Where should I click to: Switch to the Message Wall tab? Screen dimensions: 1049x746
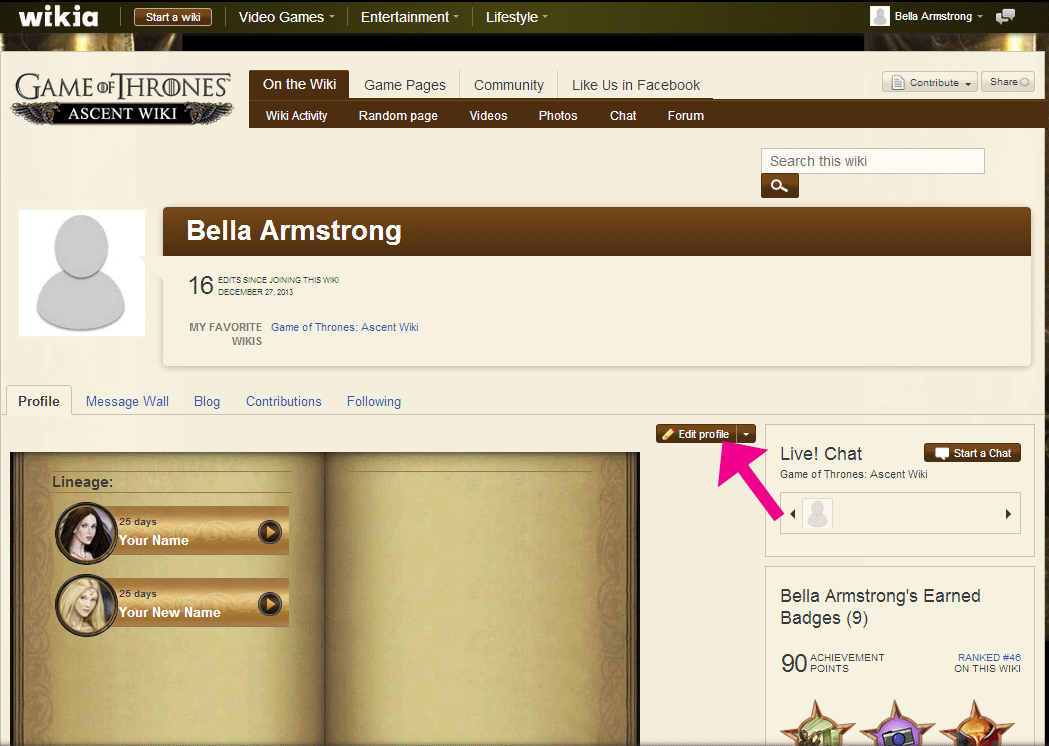pyautogui.click(x=127, y=401)
